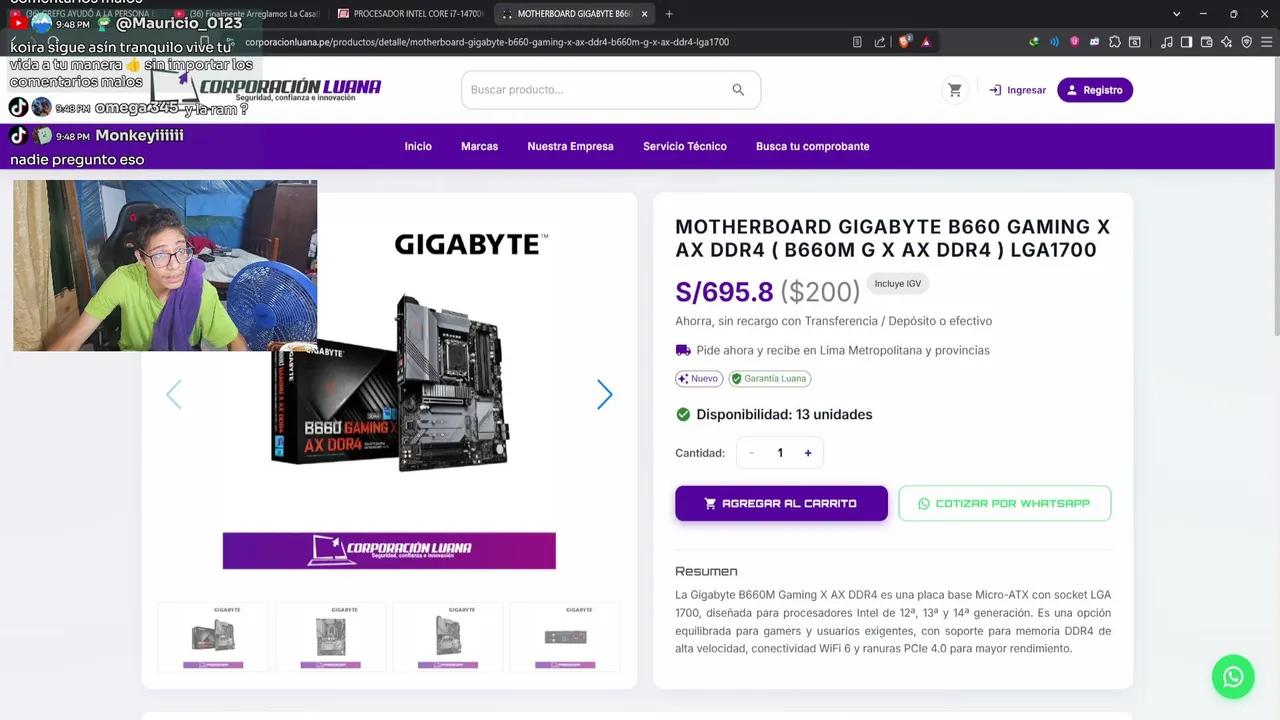Click the Nuevo badge
This screenshot has width=1280, height=720.
click(699, 379)
